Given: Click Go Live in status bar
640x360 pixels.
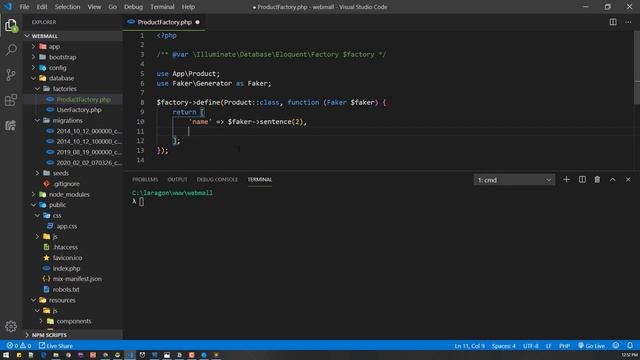Looking at the screenshot, I should (591, 346).
